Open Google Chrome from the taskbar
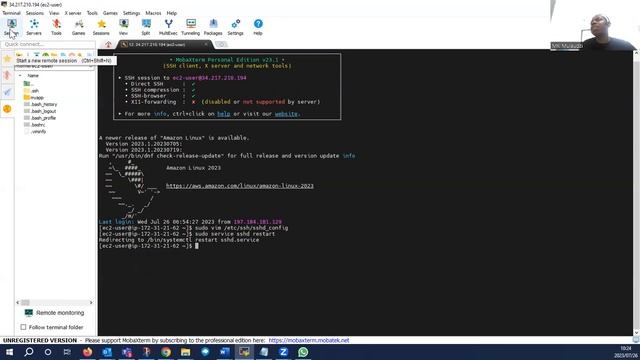This screenshot has height=360, width=640. [166, 352]
